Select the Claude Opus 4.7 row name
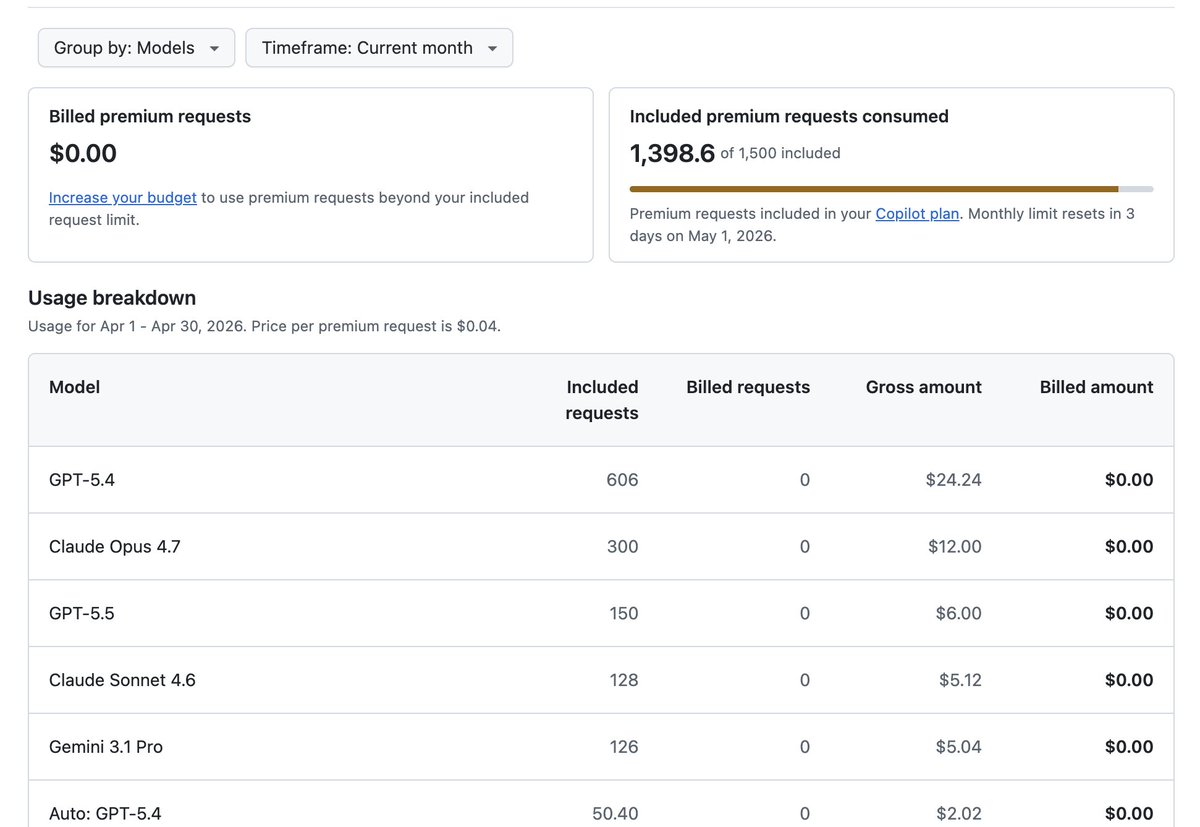Viewport: 1200px width, 827px height. pyautogui.click(x=115, y=547)
